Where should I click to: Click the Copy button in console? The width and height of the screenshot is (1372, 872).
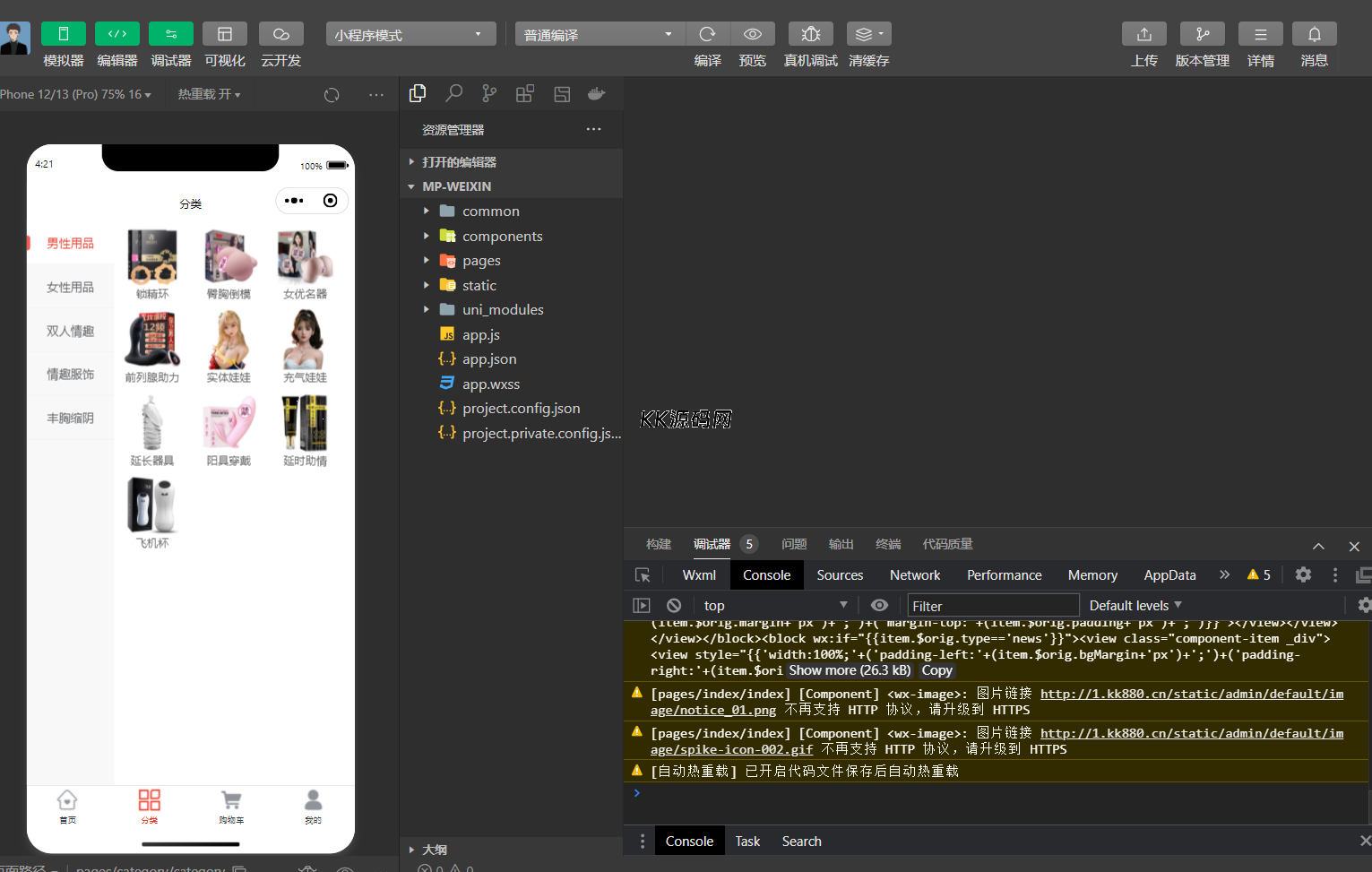[x=936, y=670]
